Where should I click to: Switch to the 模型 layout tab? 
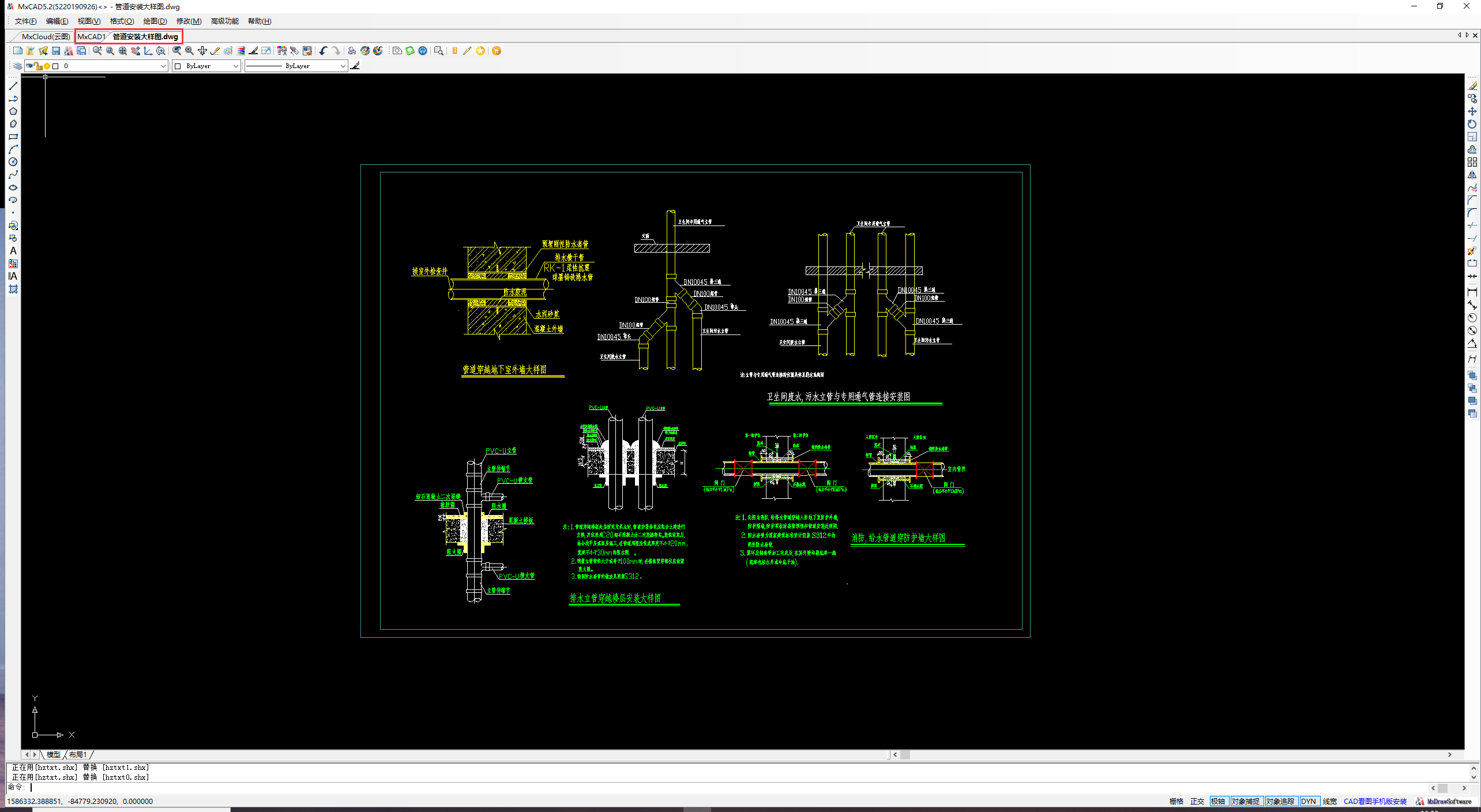[x=53, y=754]
